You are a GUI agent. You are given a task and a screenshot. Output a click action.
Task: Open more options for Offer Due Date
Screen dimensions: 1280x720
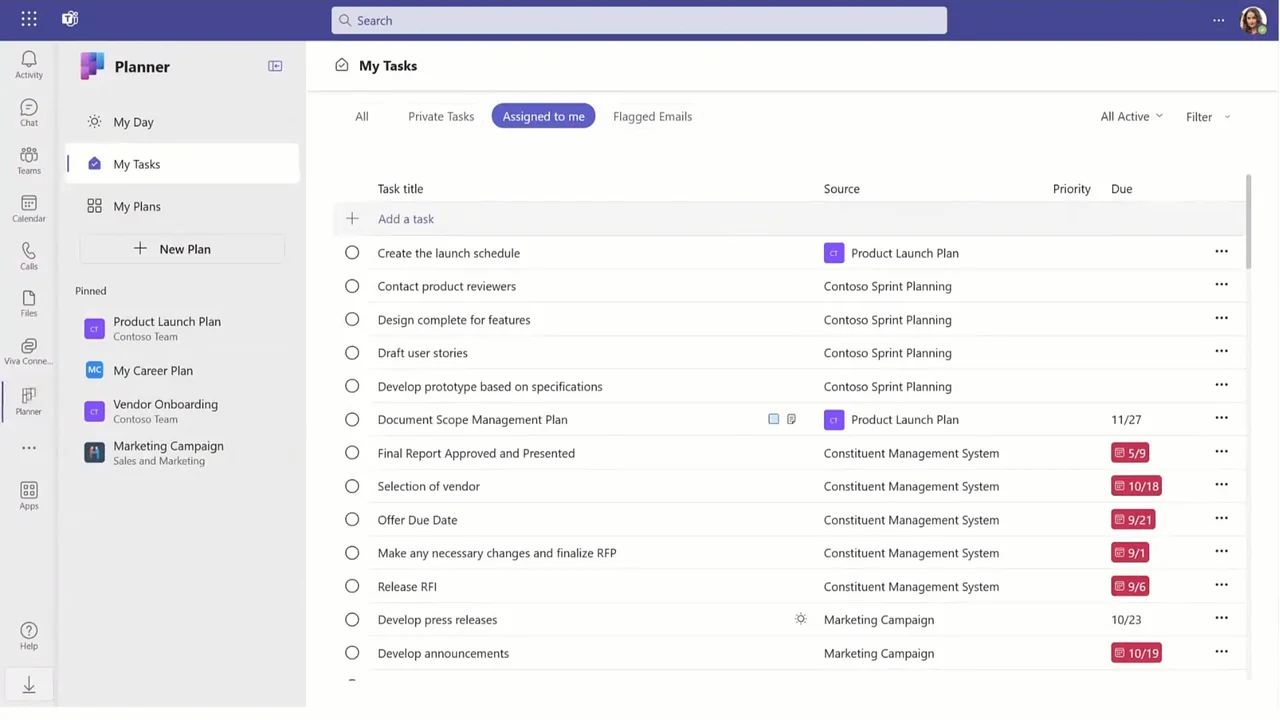1221,518
